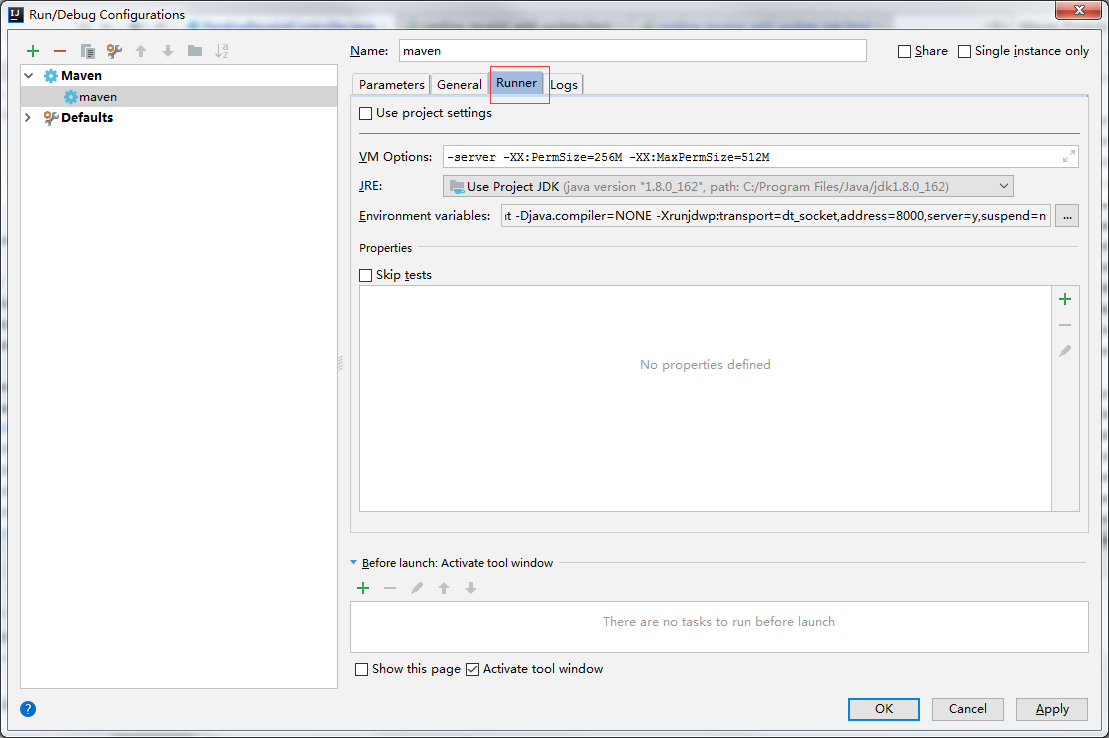The image size is (1109, 738).
Task: Confirm with the OK button
Action: coord(883,709)
